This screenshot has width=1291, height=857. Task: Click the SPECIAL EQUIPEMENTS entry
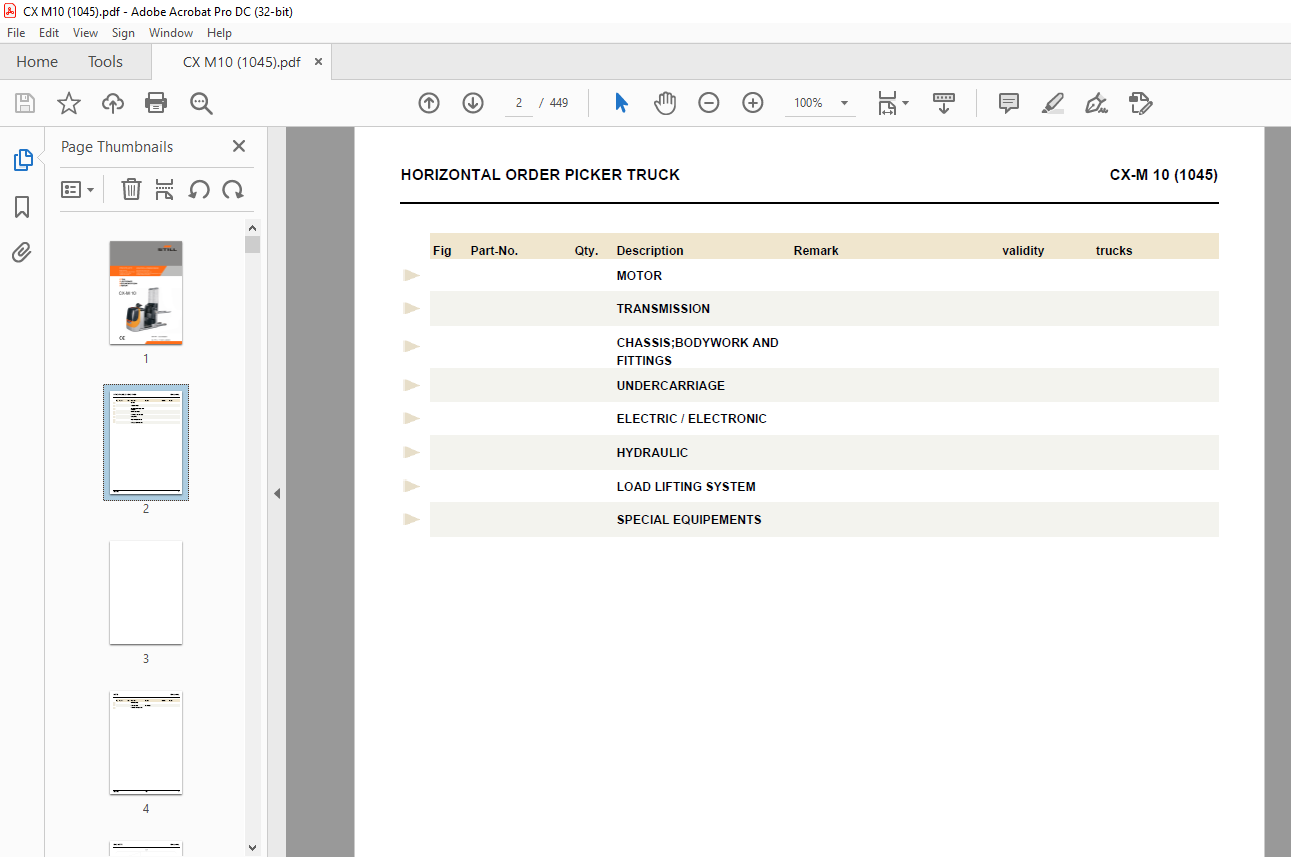[689, 520]
